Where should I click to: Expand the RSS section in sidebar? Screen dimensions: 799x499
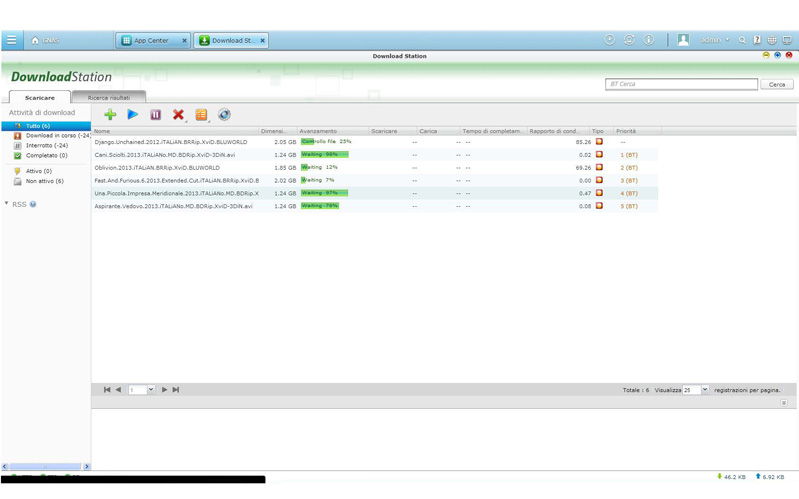pos(7,204)
